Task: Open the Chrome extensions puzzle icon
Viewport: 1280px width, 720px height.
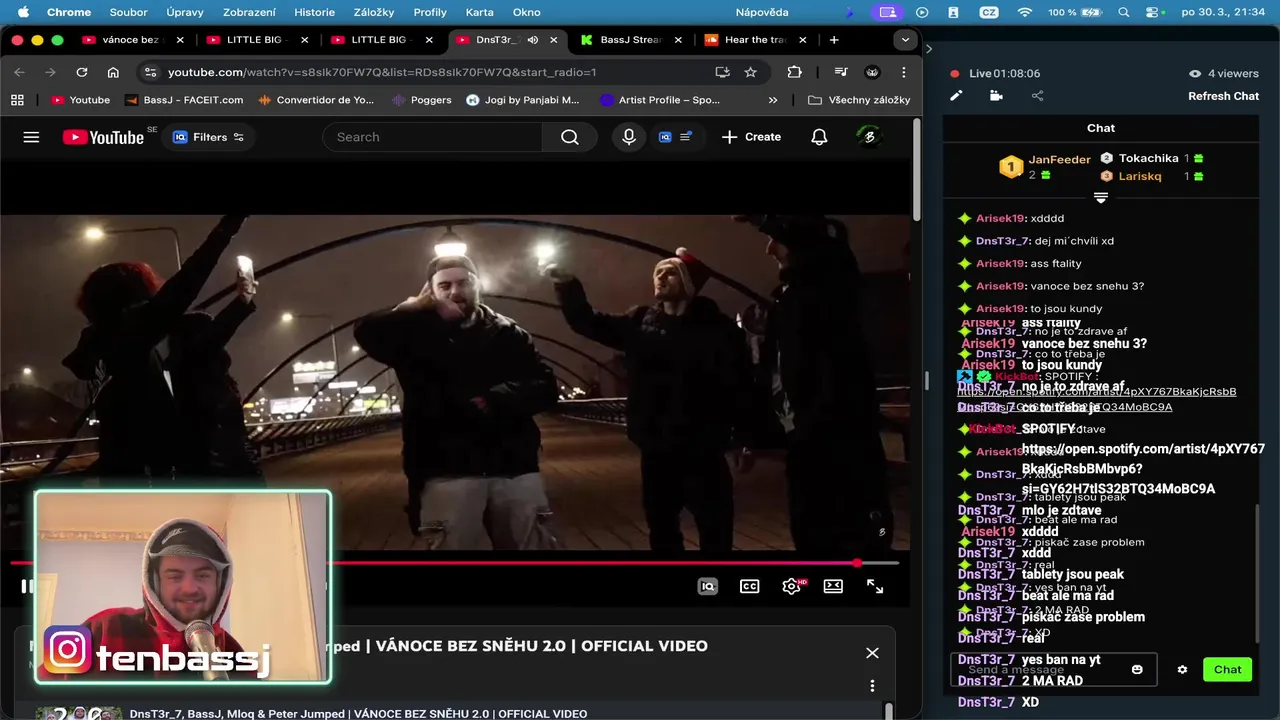Action: (795, 72)
